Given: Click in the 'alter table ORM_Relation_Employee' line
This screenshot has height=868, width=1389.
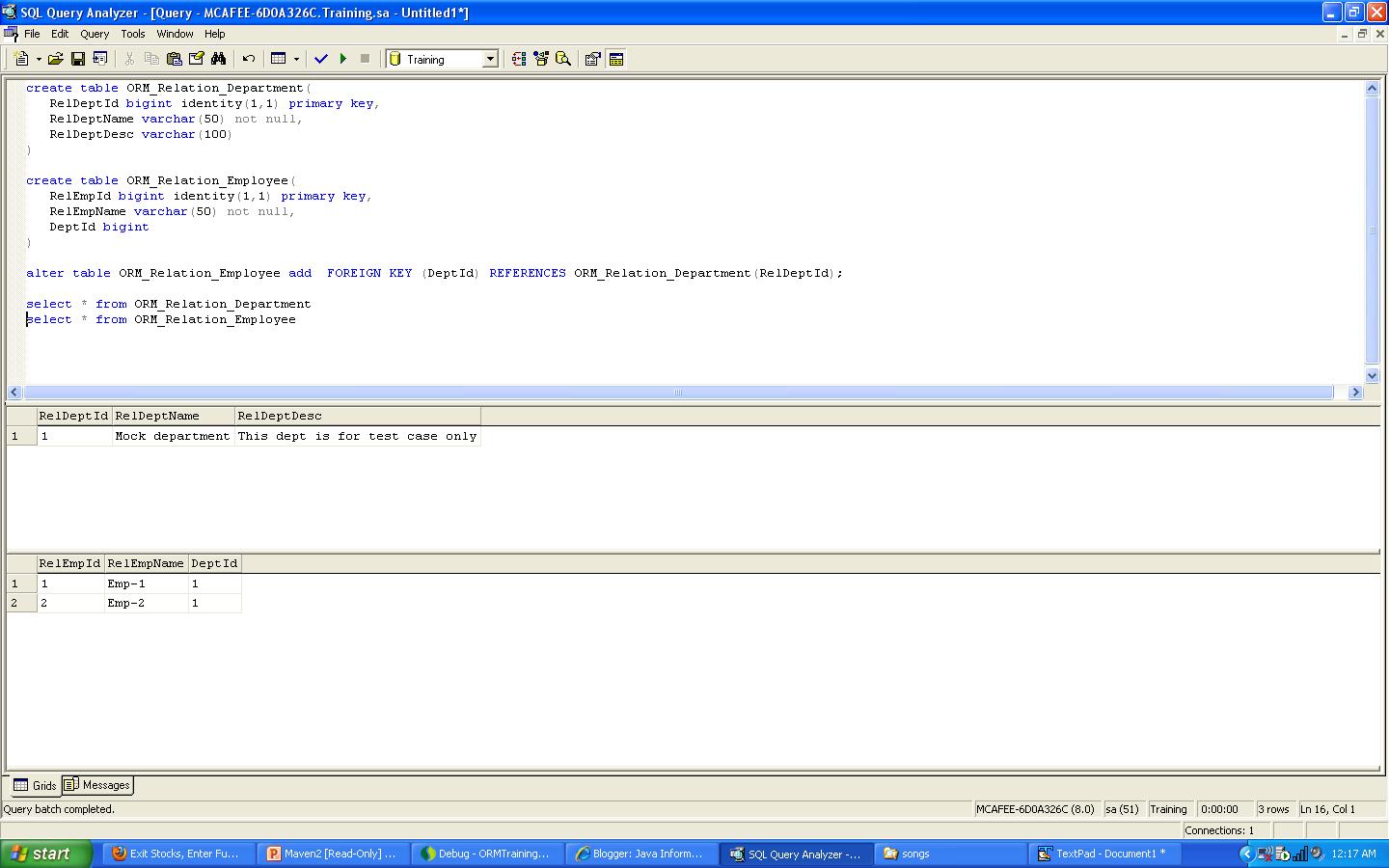Looking at the screenshot, I should pos(434,273).
